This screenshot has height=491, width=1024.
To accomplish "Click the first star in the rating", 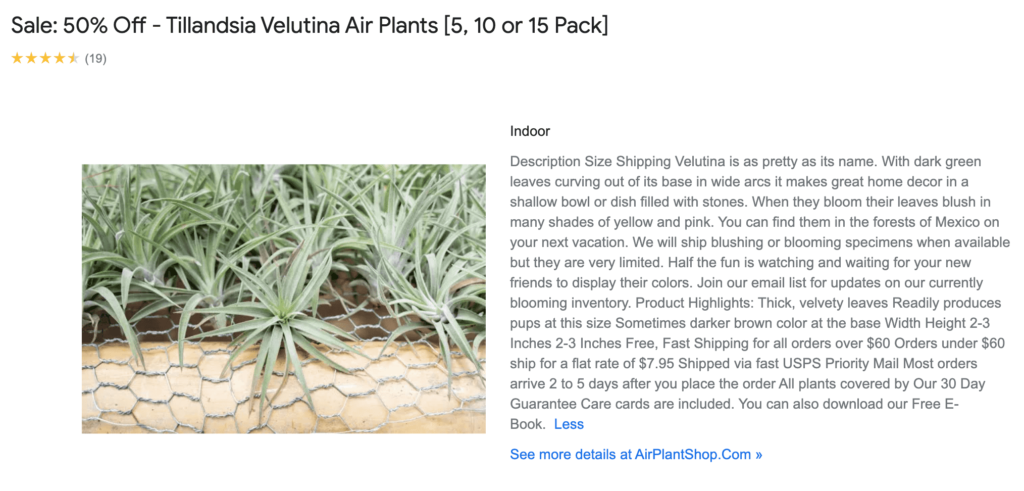I will click(17, 58).
